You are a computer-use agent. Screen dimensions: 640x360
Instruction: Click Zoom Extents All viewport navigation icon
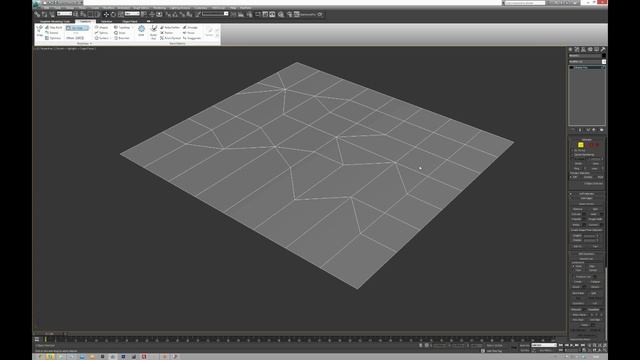click(604, 345)
